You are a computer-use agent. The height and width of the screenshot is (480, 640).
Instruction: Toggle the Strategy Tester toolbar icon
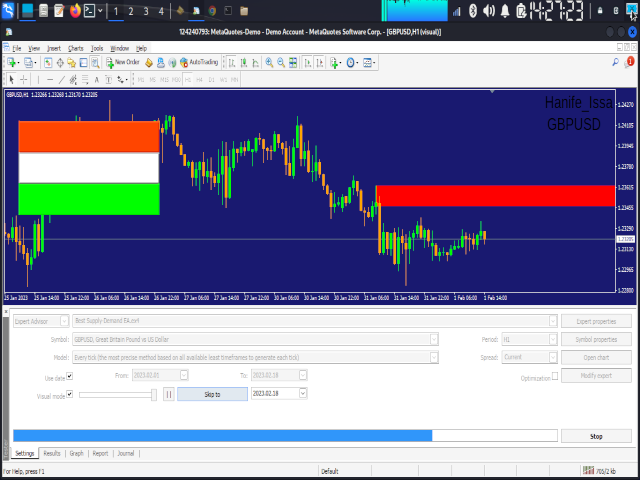(x=95, y=62)
